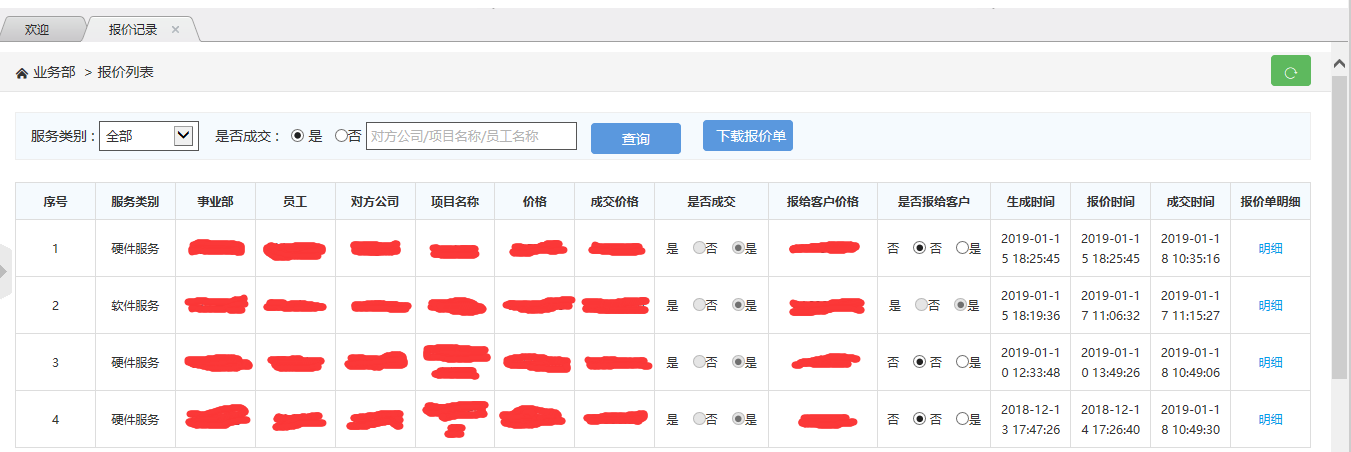Expand the left sidebar collapse arrow
1351x452 pixels.
coord(5,271)
